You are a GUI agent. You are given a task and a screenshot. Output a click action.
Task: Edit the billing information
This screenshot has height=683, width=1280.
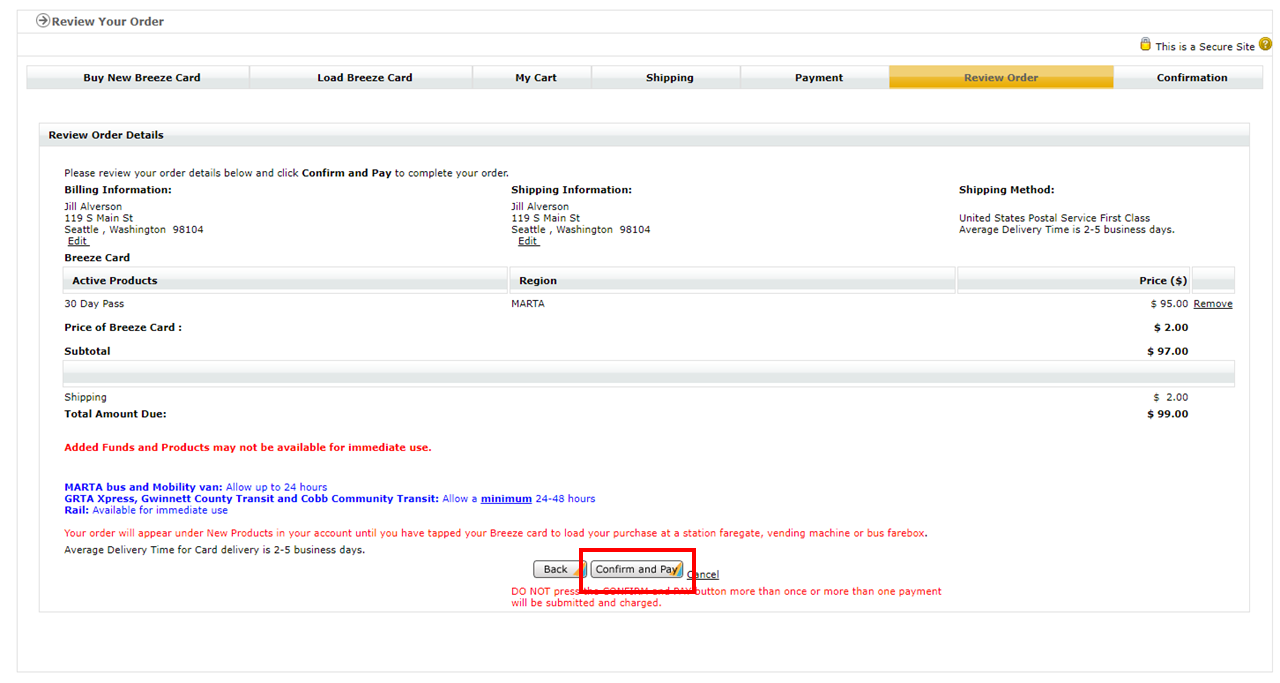78,241
